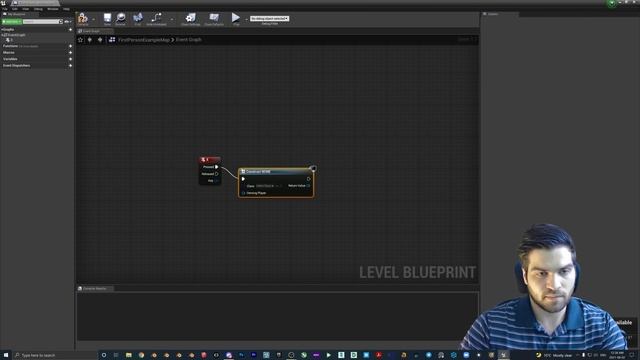Click the weather widget in system tray
The width and height of the screenshot is (640, 360).
coord(554,355)
